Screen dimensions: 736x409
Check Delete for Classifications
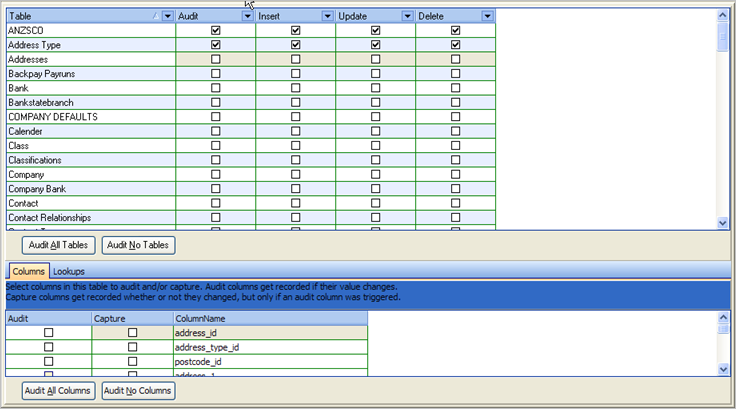coord(455,160)
